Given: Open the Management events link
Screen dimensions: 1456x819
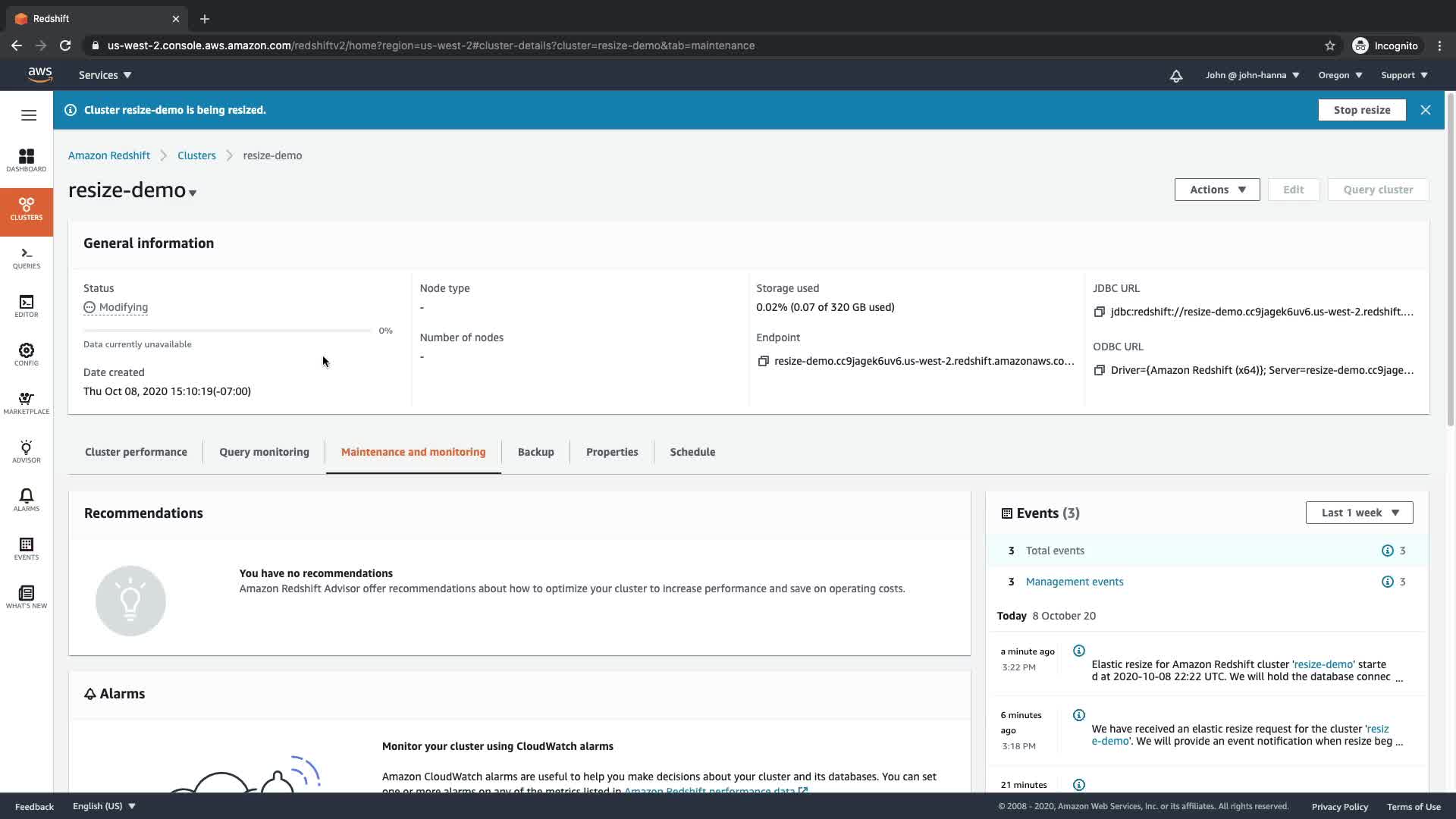Looking at the screenshot, I should coord(1074,582).
